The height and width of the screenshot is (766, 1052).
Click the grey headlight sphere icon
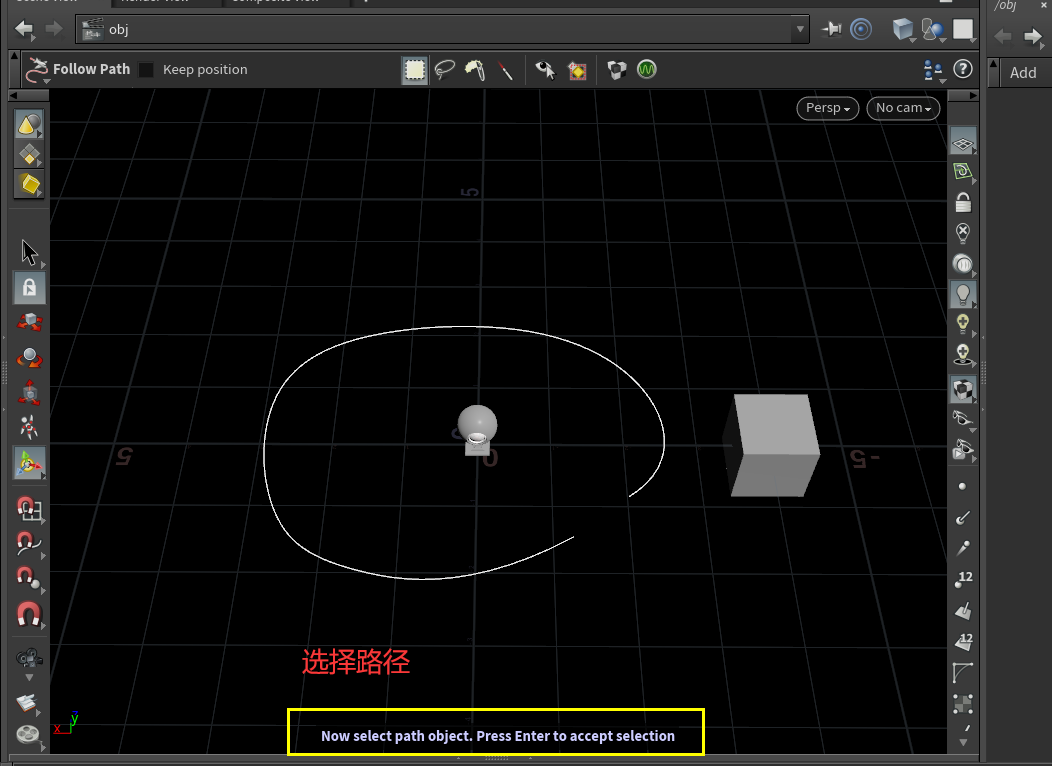(x=963, y=264)
